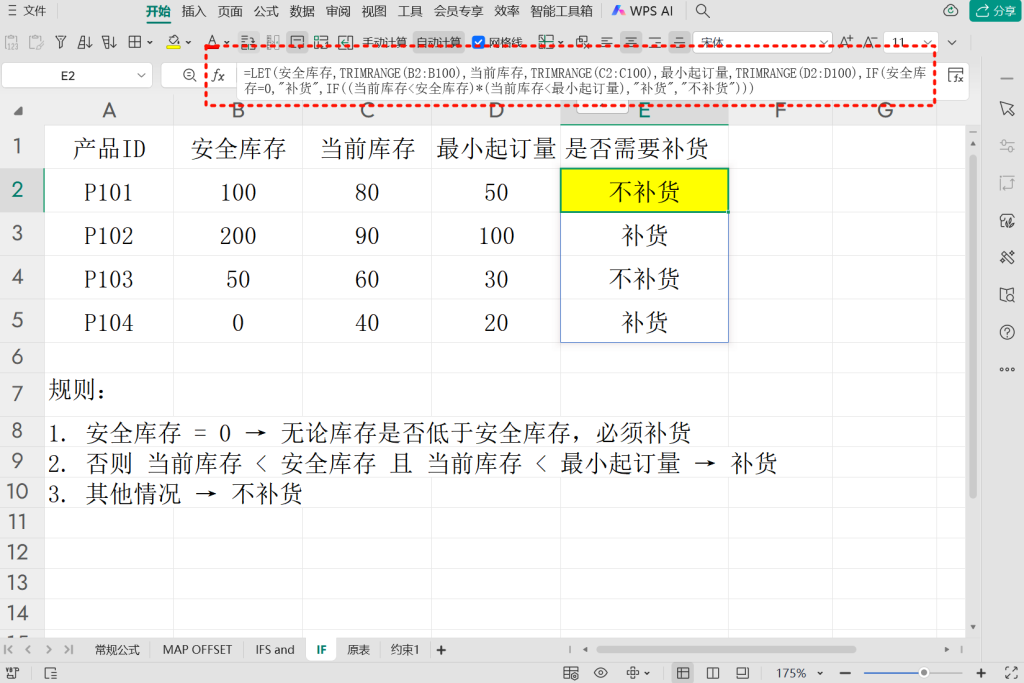Open the 智能工具箱 ribbon tab
Screen dimensions: 1024x683
(562, 11)
